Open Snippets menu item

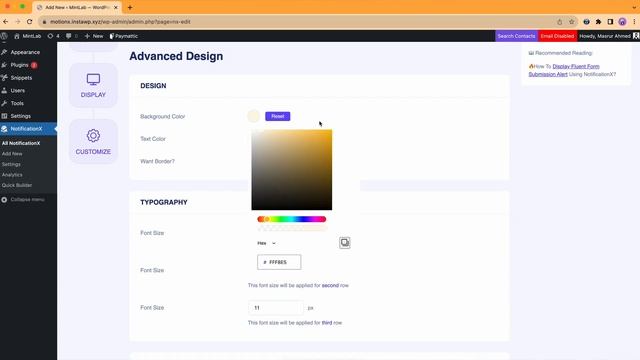tap(21, 78)
